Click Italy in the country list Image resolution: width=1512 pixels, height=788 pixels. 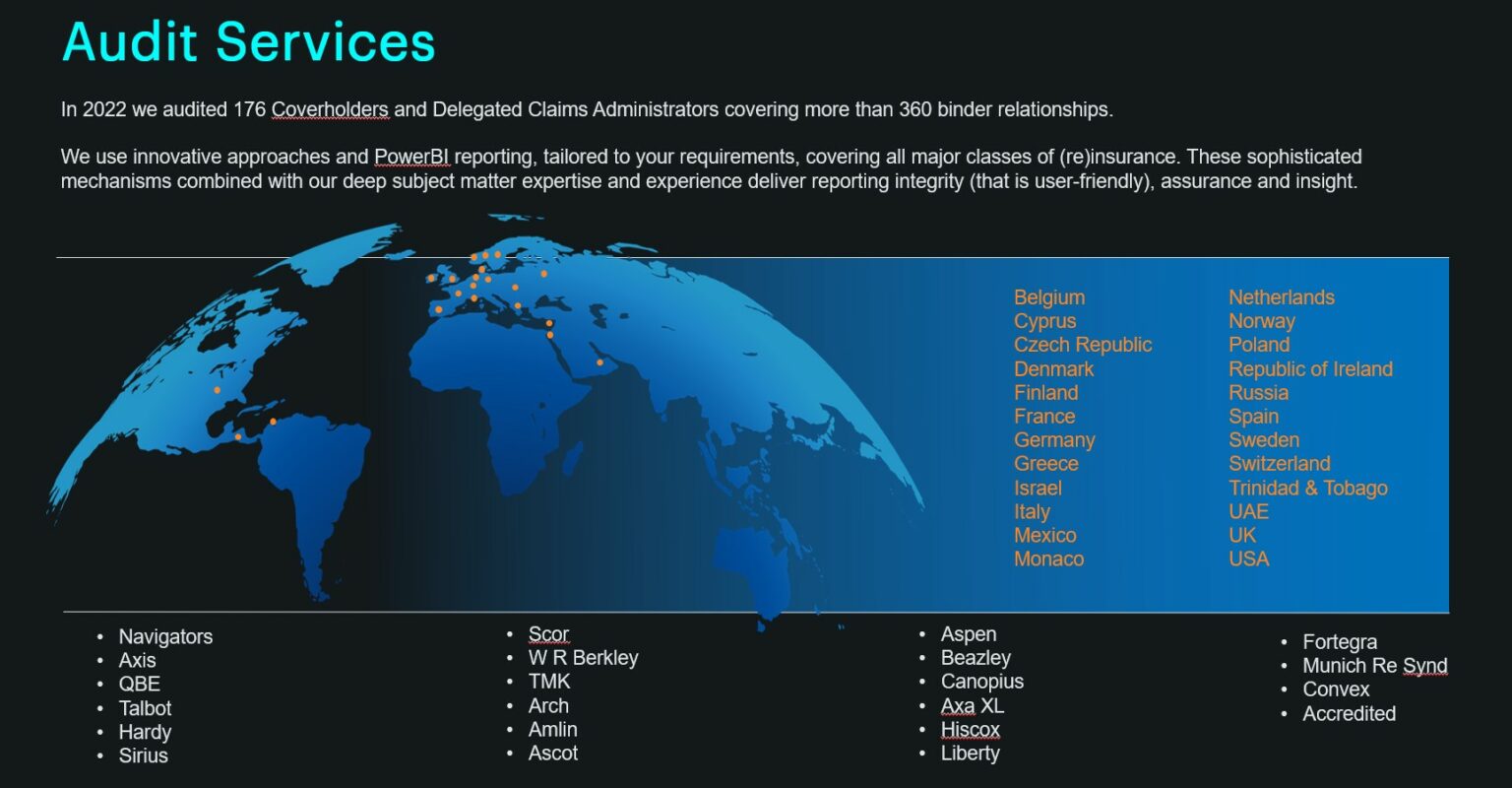(1032, 512)
